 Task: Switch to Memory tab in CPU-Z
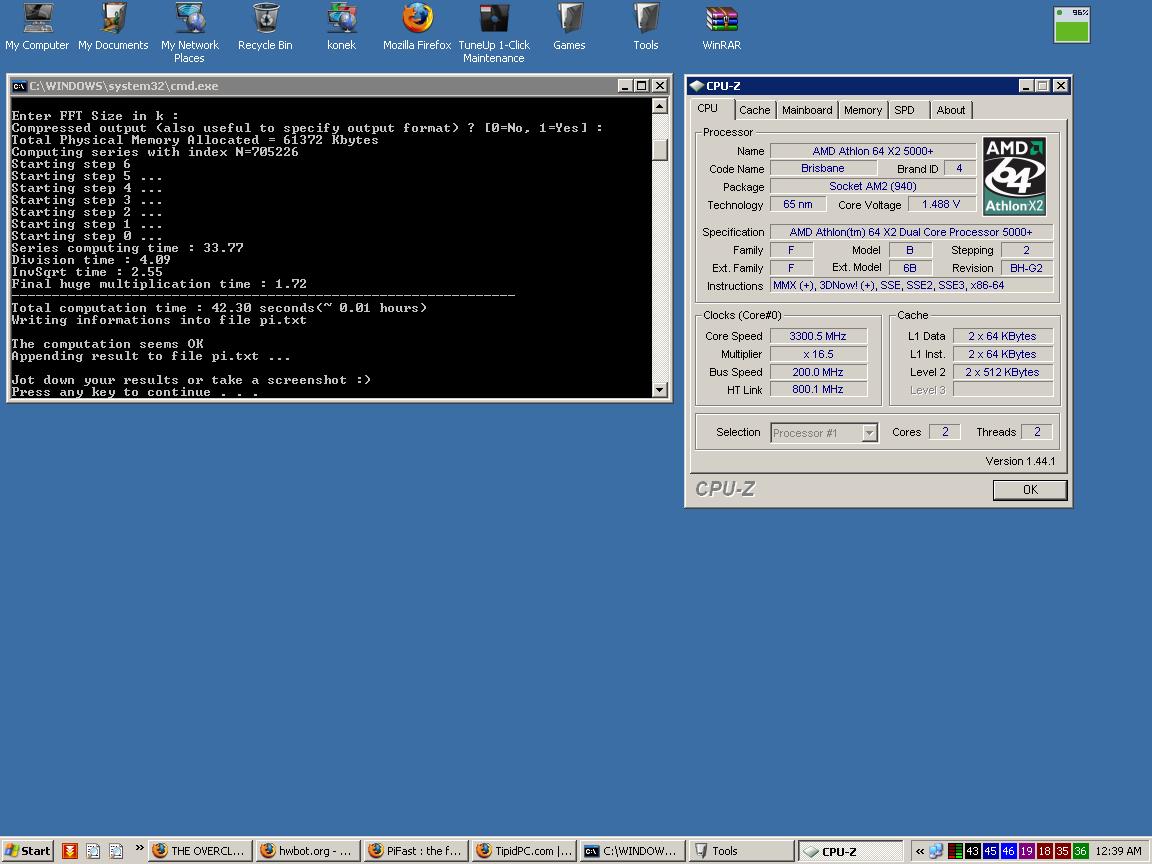[x=863, y=110]
